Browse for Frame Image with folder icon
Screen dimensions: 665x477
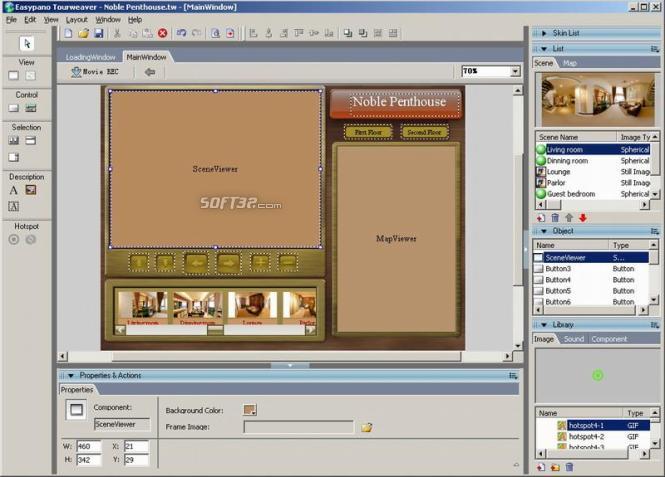point(367,427)
